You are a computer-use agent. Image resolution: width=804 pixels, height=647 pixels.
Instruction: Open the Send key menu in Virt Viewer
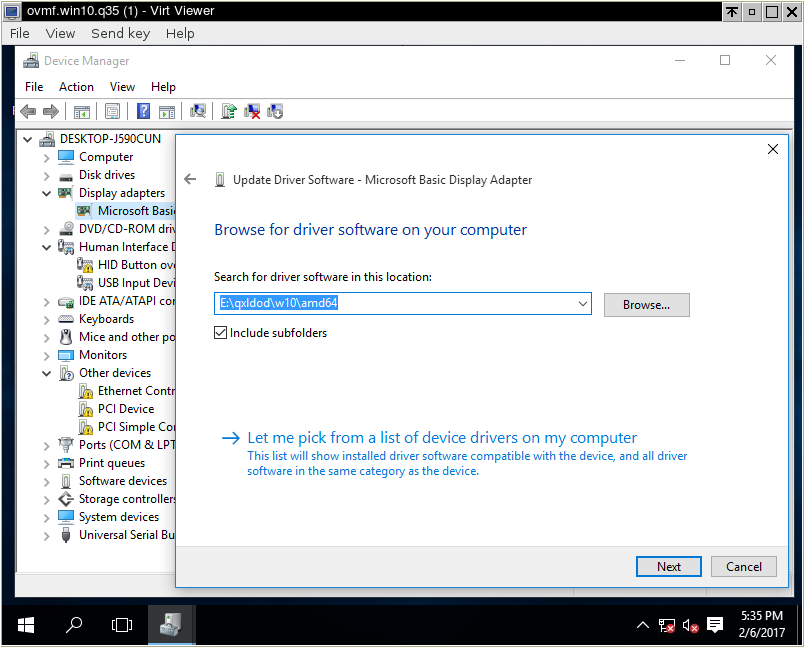(120, 33)
